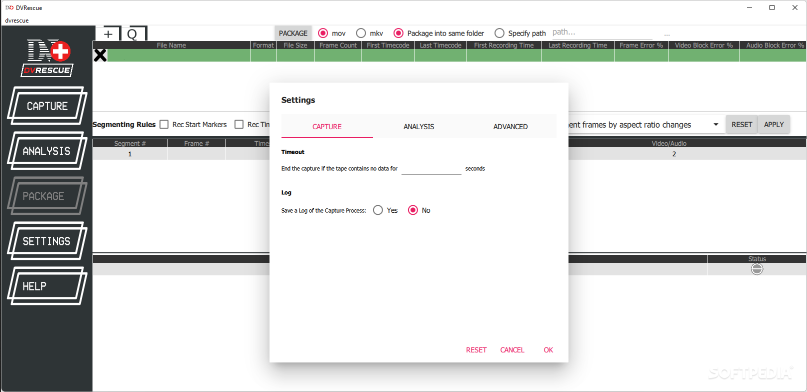807x392 pixels.
Task: Maximize the DVRescue window
Action: point(772,7)
